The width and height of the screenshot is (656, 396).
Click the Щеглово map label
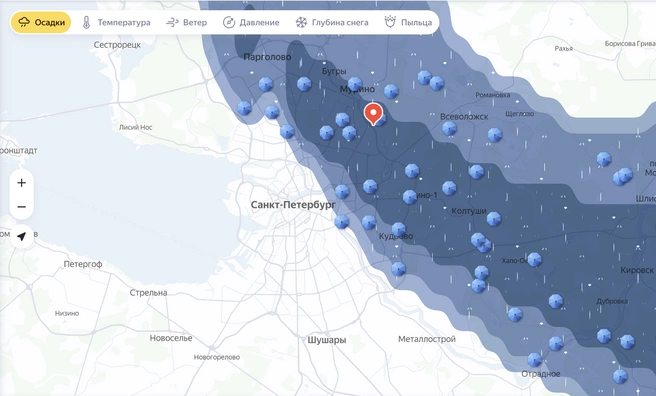point(520,114)
